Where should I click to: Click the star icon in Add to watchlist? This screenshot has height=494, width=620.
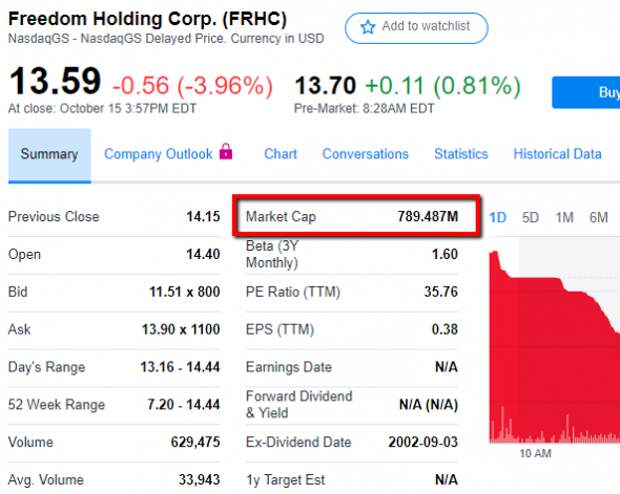pyautogui.click(x=367, y=27)
